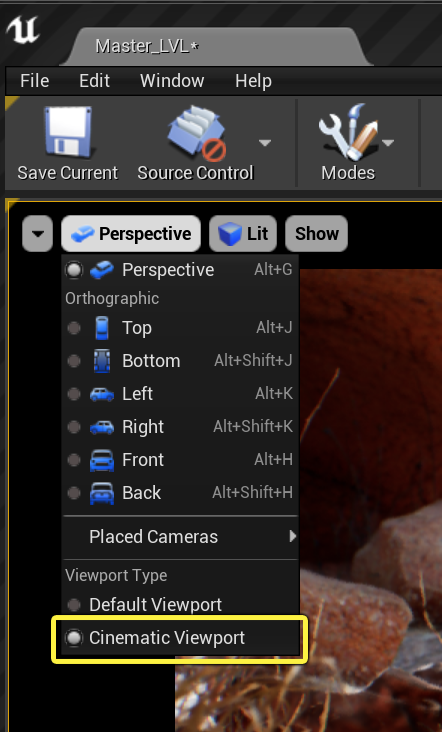Select the Cinematic Viewport radio button
The image size is (442, 732).
74,638
